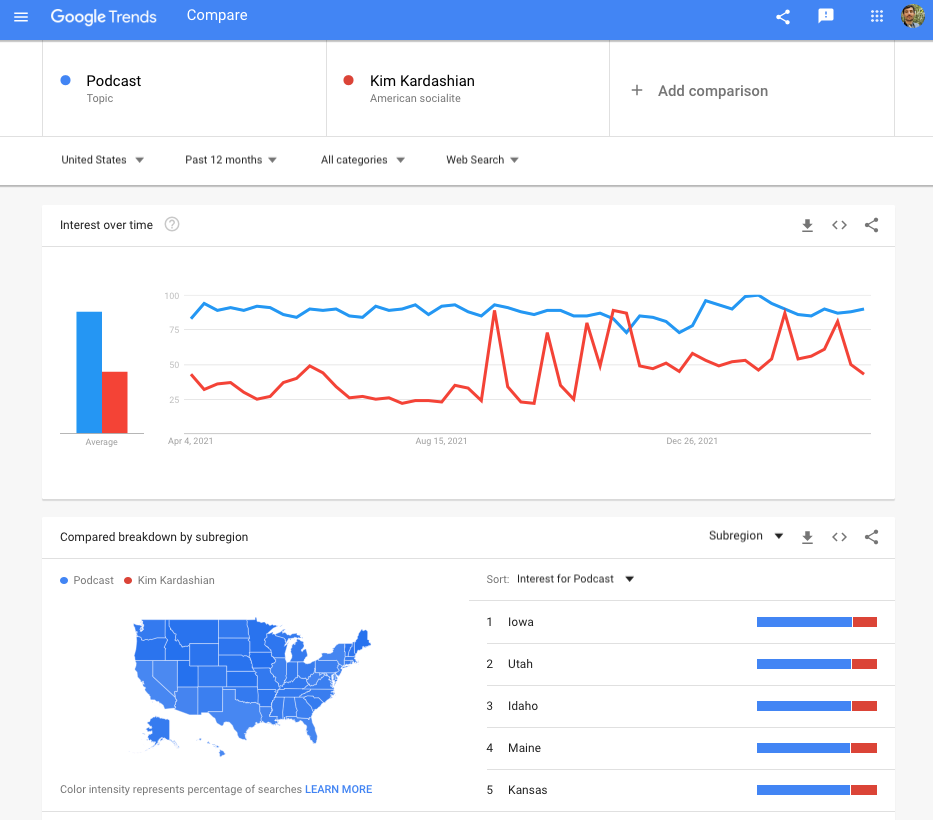Open the All categories dropdown

coord(362,159)
